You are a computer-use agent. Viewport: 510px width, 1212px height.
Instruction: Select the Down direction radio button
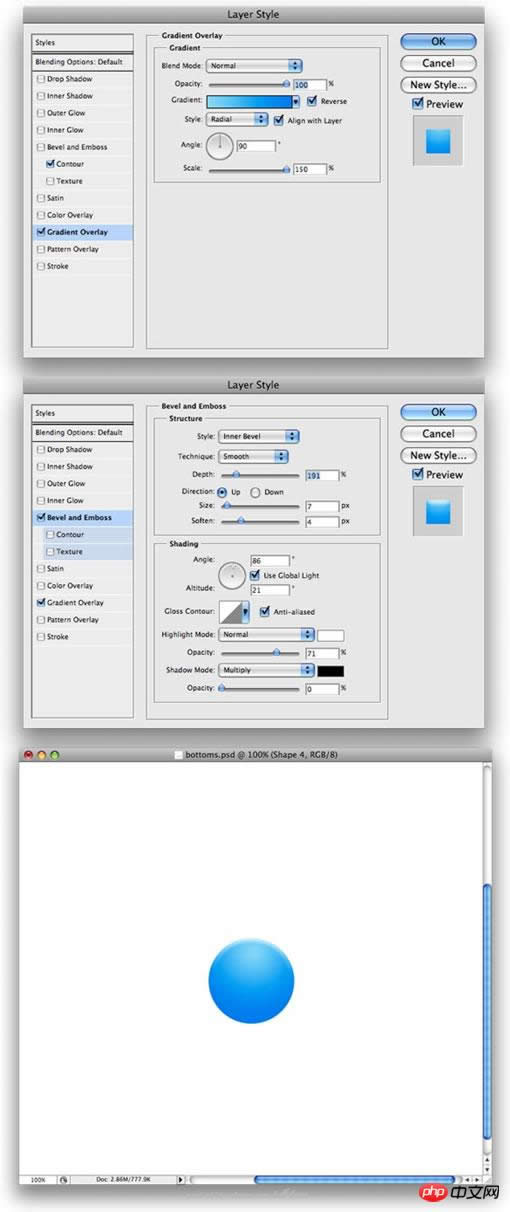255,492
